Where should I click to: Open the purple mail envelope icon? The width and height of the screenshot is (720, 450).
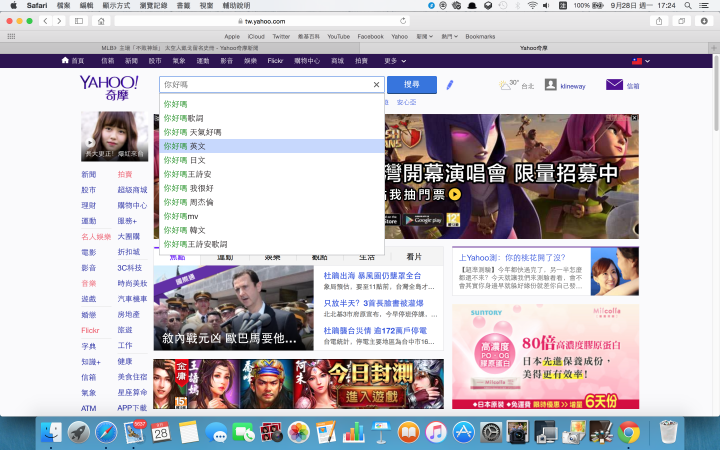614,85
